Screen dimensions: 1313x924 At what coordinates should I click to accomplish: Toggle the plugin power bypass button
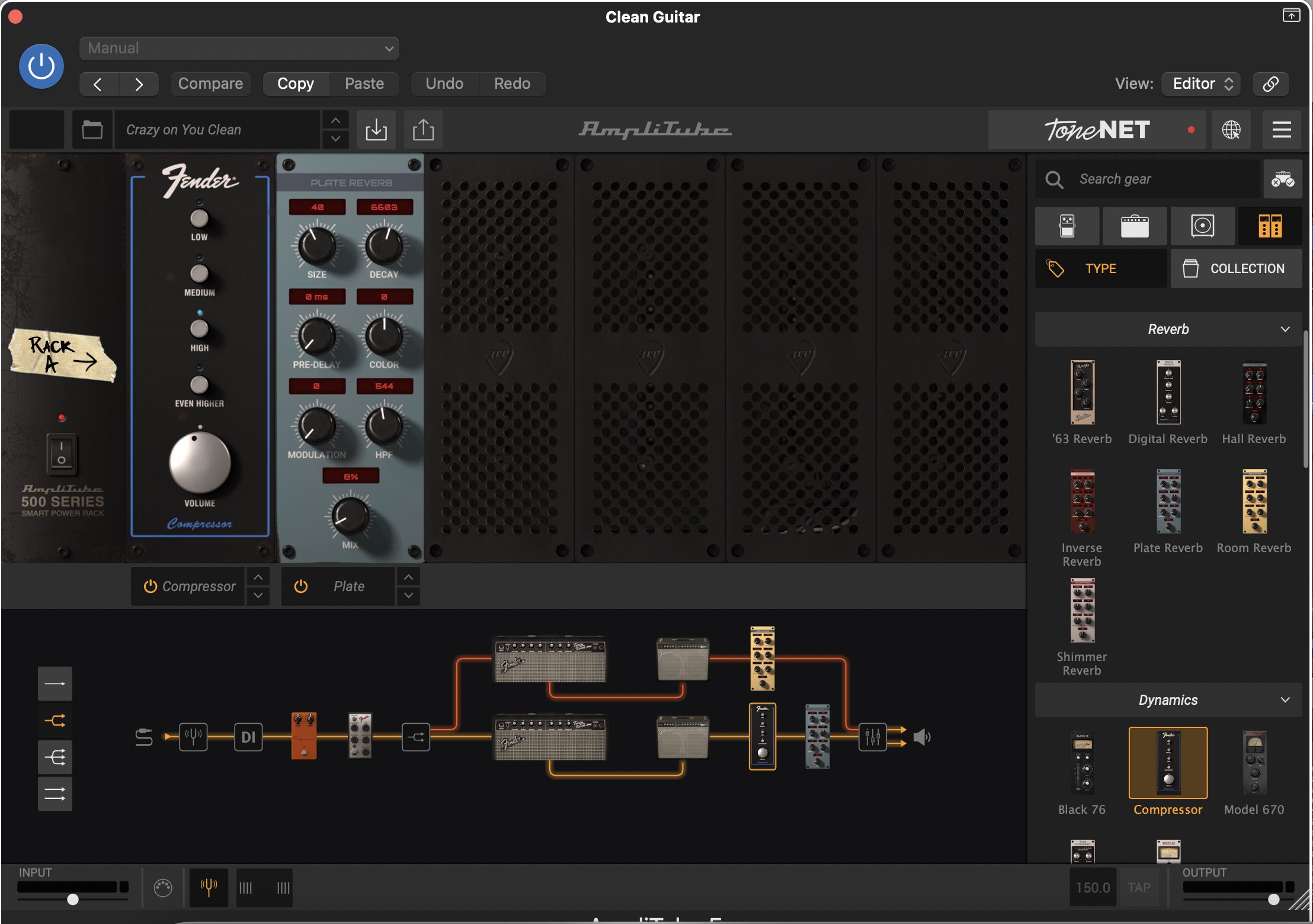41,66
